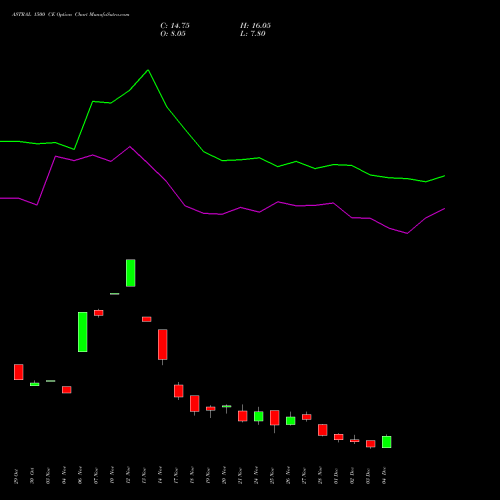Select the highest green candle above 12 Nov
The height and width of the screenshot is (500, 500).
click(x=131, y=273)
